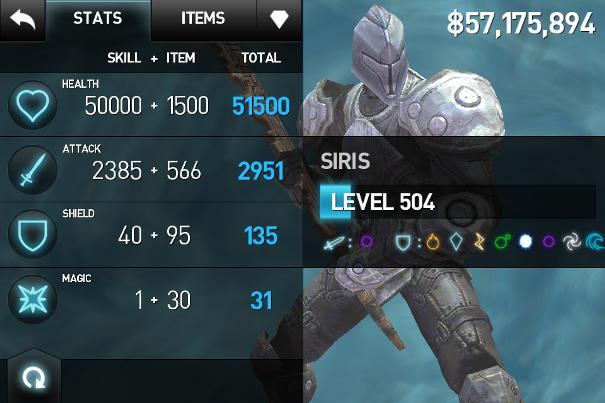Tap the LEVEL 504 experience bar
605x403 pixels.
[x=458, y=202]
